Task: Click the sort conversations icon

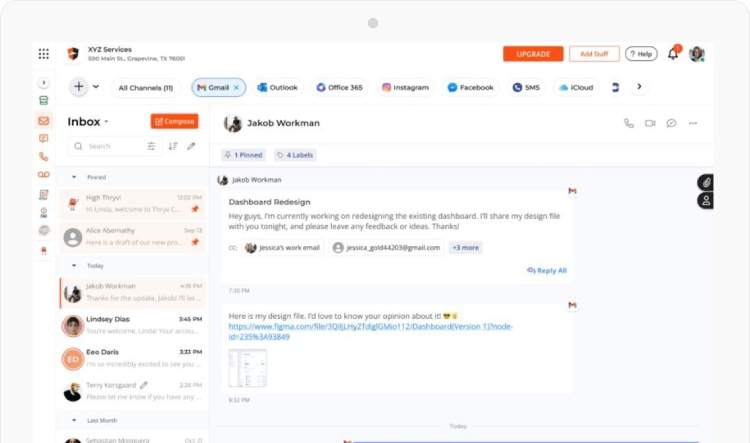Action: [x=173, y=146]
